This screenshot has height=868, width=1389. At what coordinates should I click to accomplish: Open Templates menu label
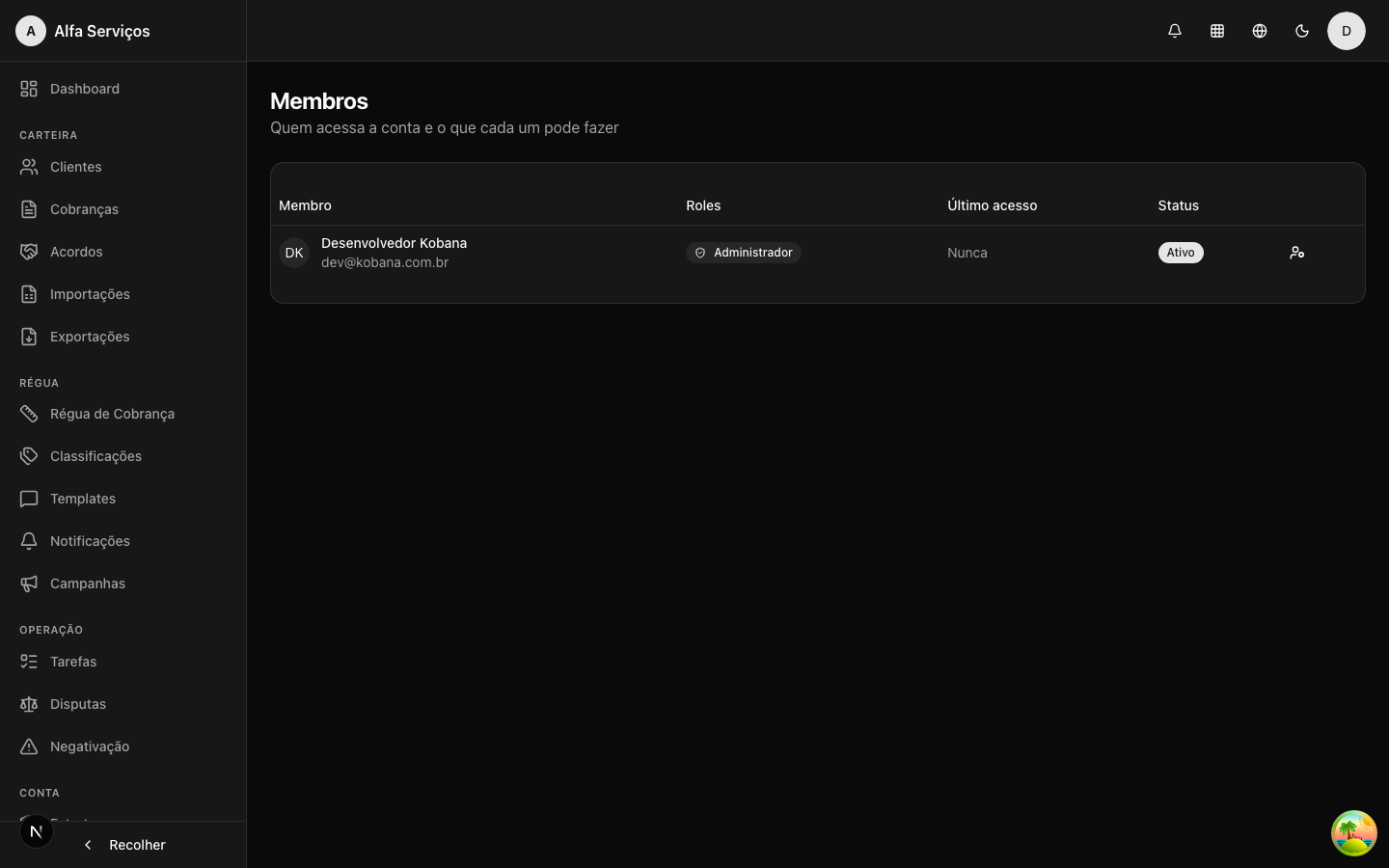(x=83, y=499)
